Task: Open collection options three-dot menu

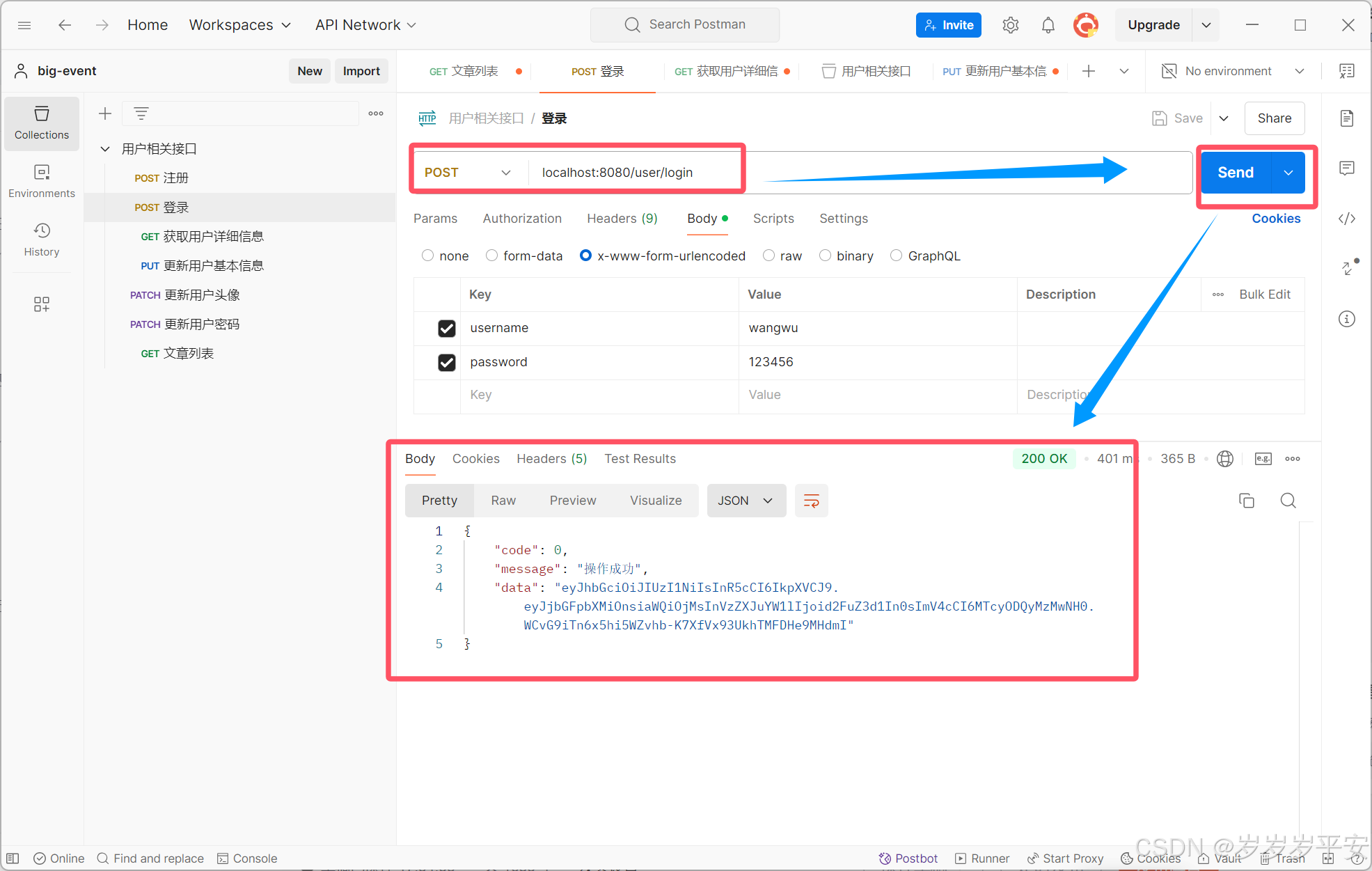Action: (x=376, y=113)
